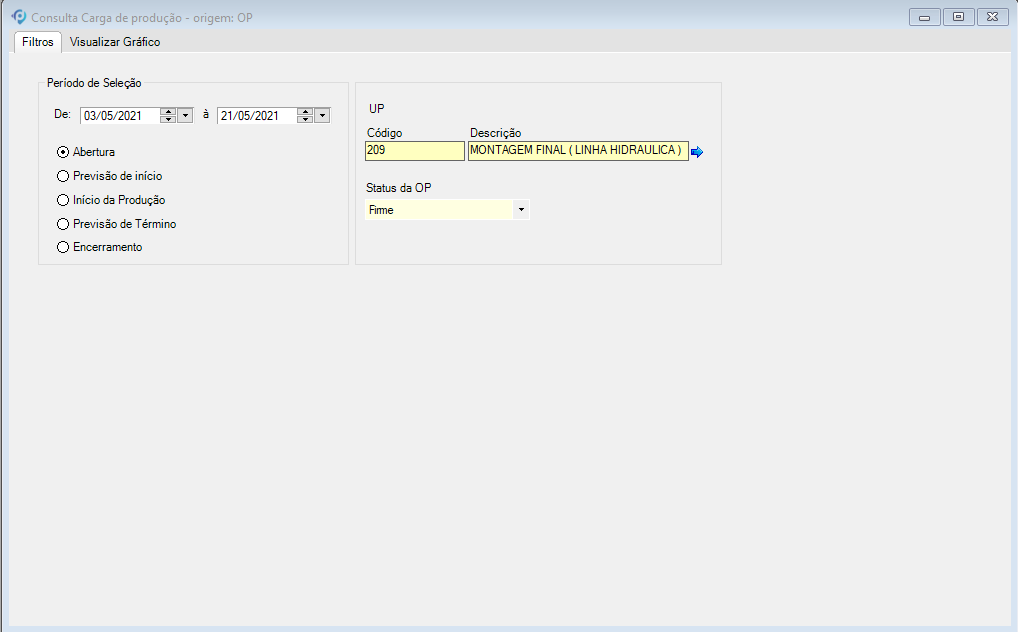Select the Início da Produção radio button
The height and width of the screenshot is (632, 1018).
pyautogui.click(x=63, y=200)
